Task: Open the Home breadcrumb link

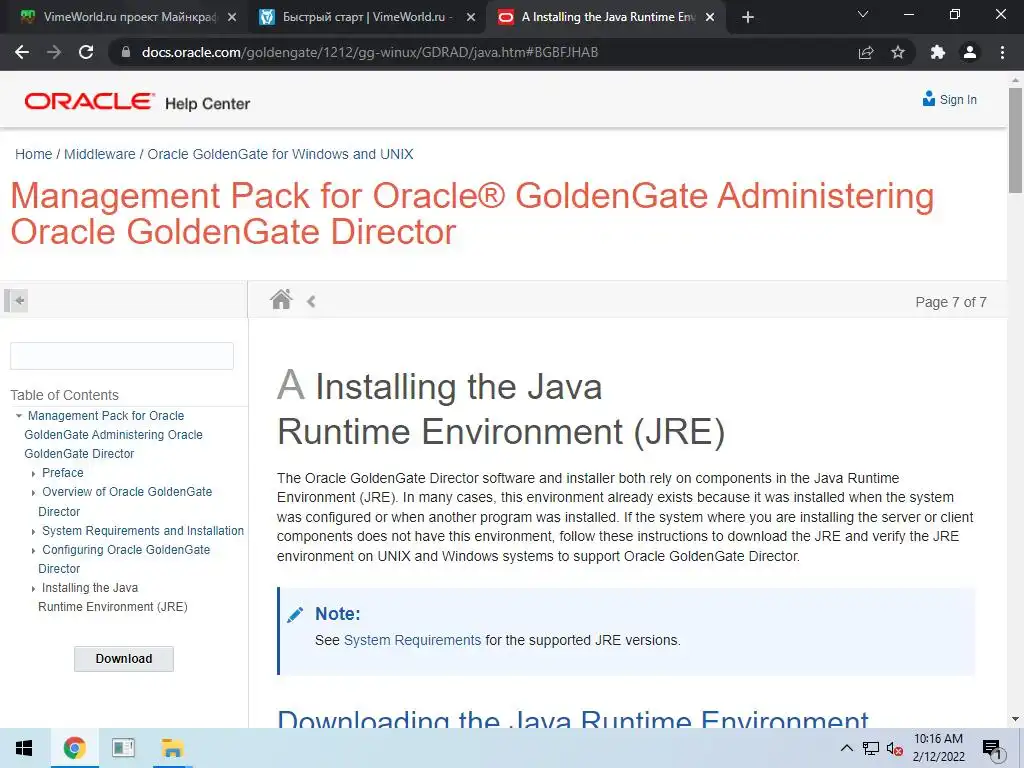Action: point(33,154)
